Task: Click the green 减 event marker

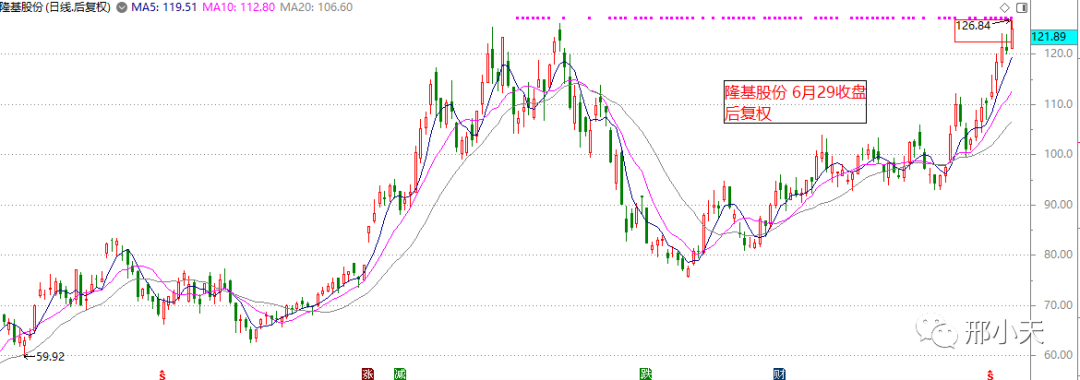Action: coord(399,373)
